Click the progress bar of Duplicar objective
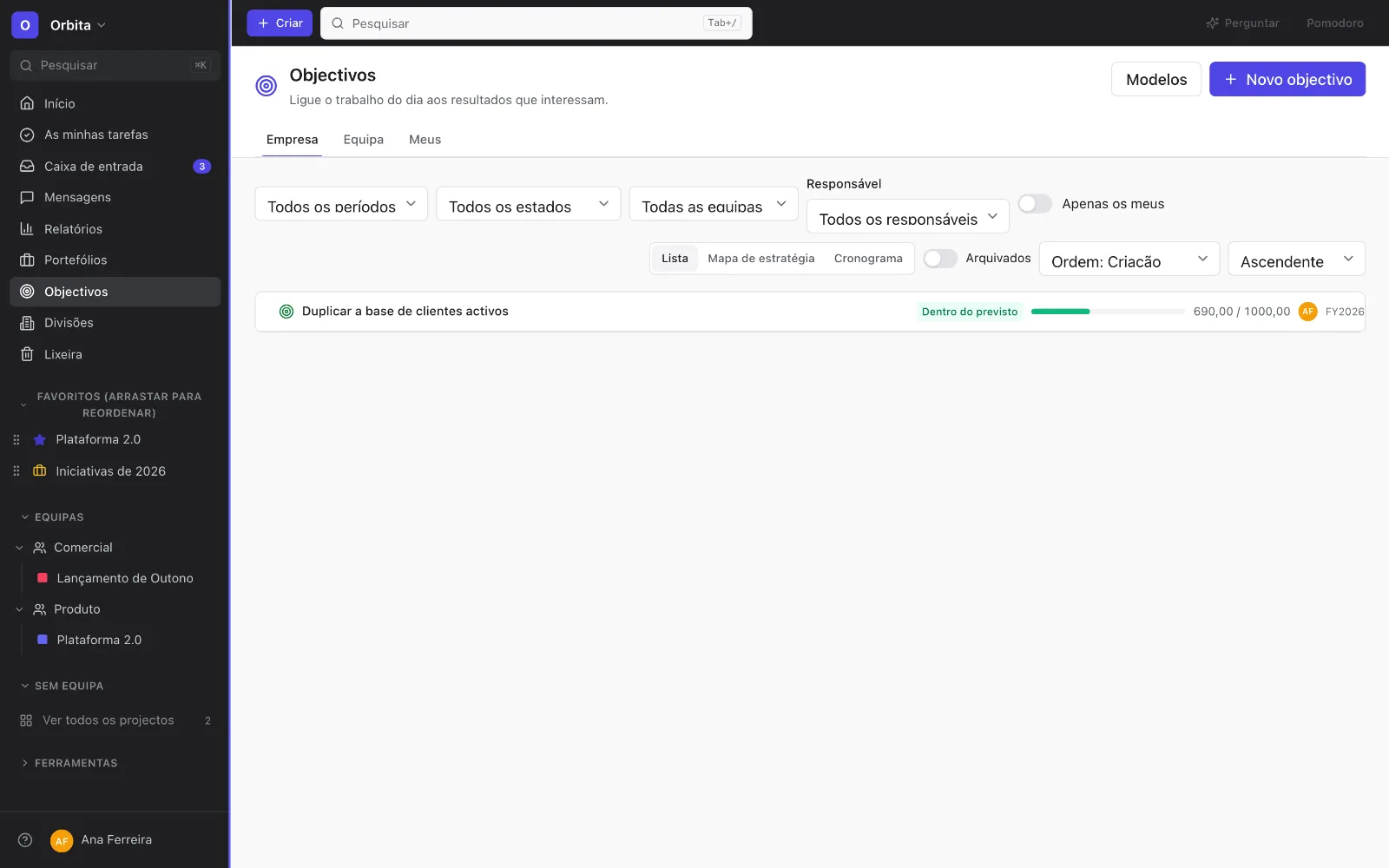 (1108, 312)
